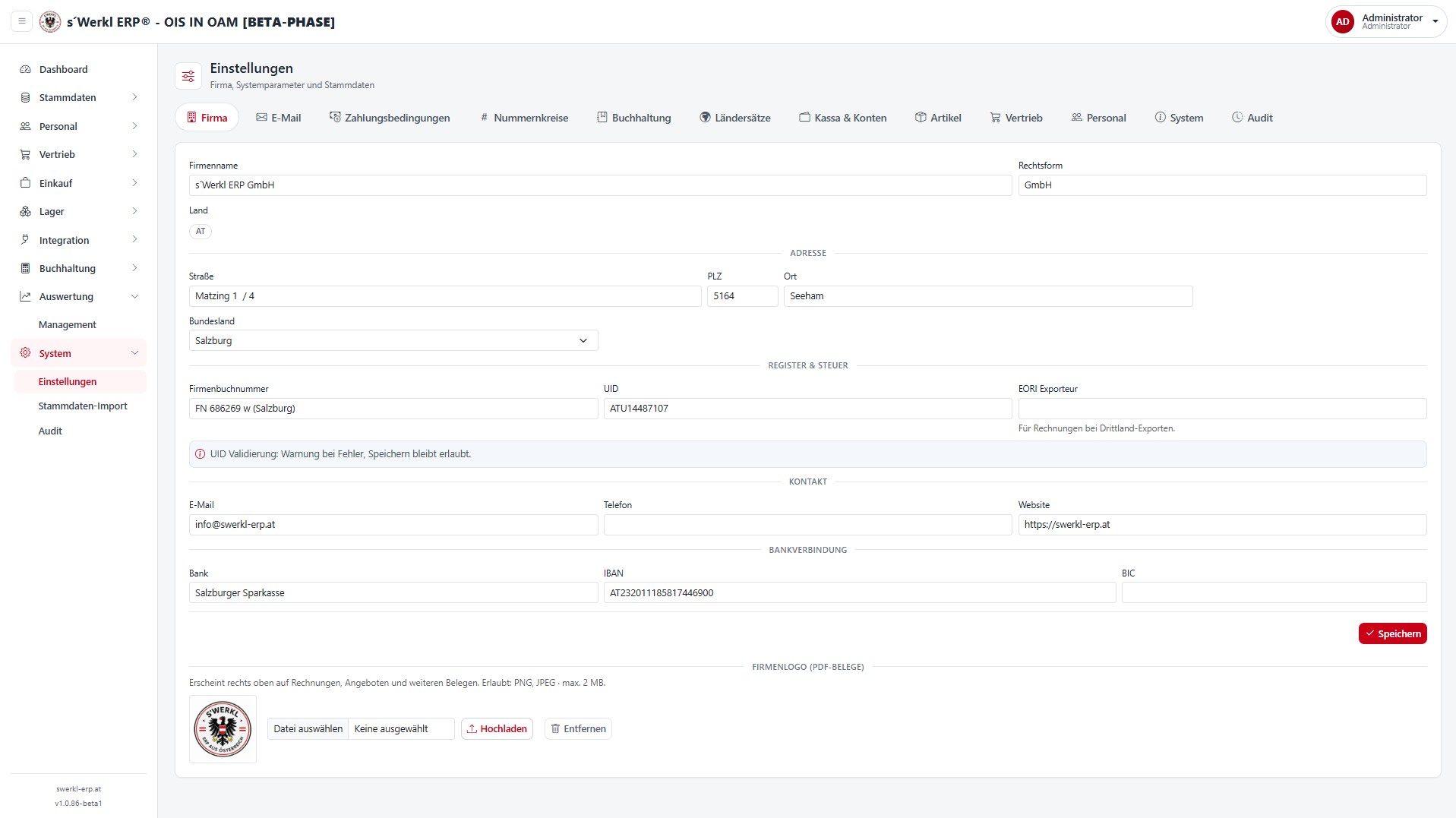
Task: Click the info icon in UID validation notice
Action: [x=201, y=454]
